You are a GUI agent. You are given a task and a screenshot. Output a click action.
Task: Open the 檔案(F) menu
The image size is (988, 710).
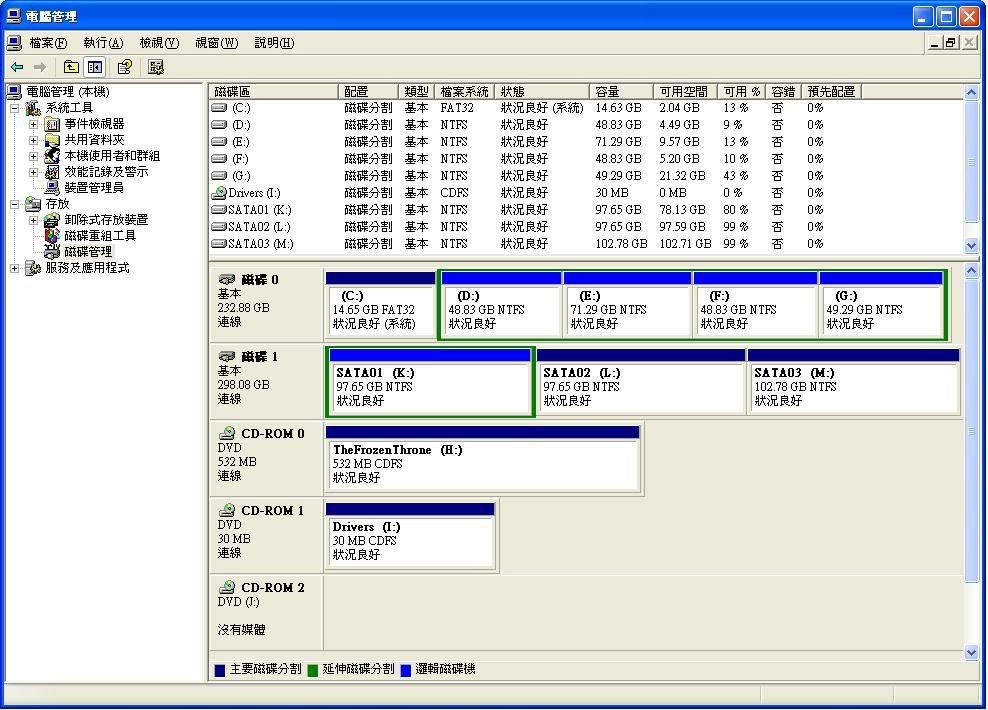coord(47,43)
